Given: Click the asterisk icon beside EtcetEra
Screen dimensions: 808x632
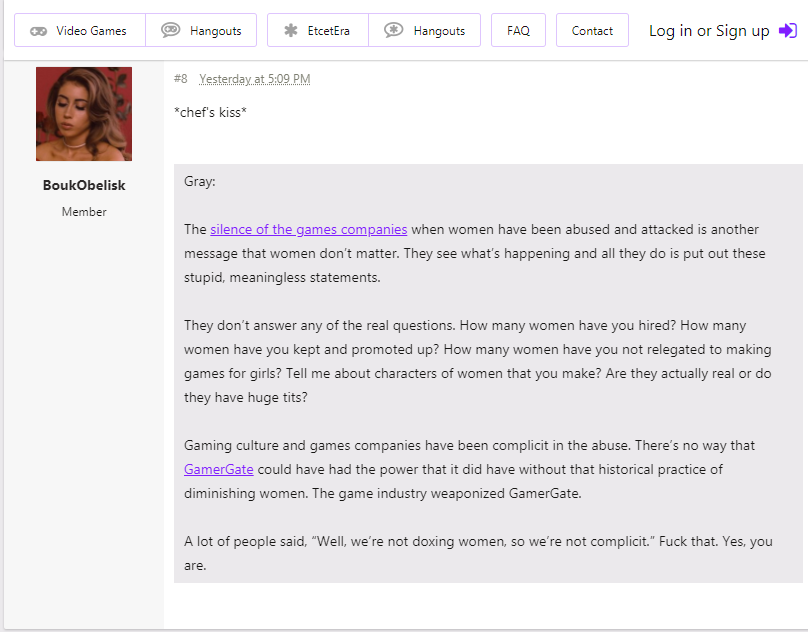Looking at the screenshot, I should [x=291, y=30].
